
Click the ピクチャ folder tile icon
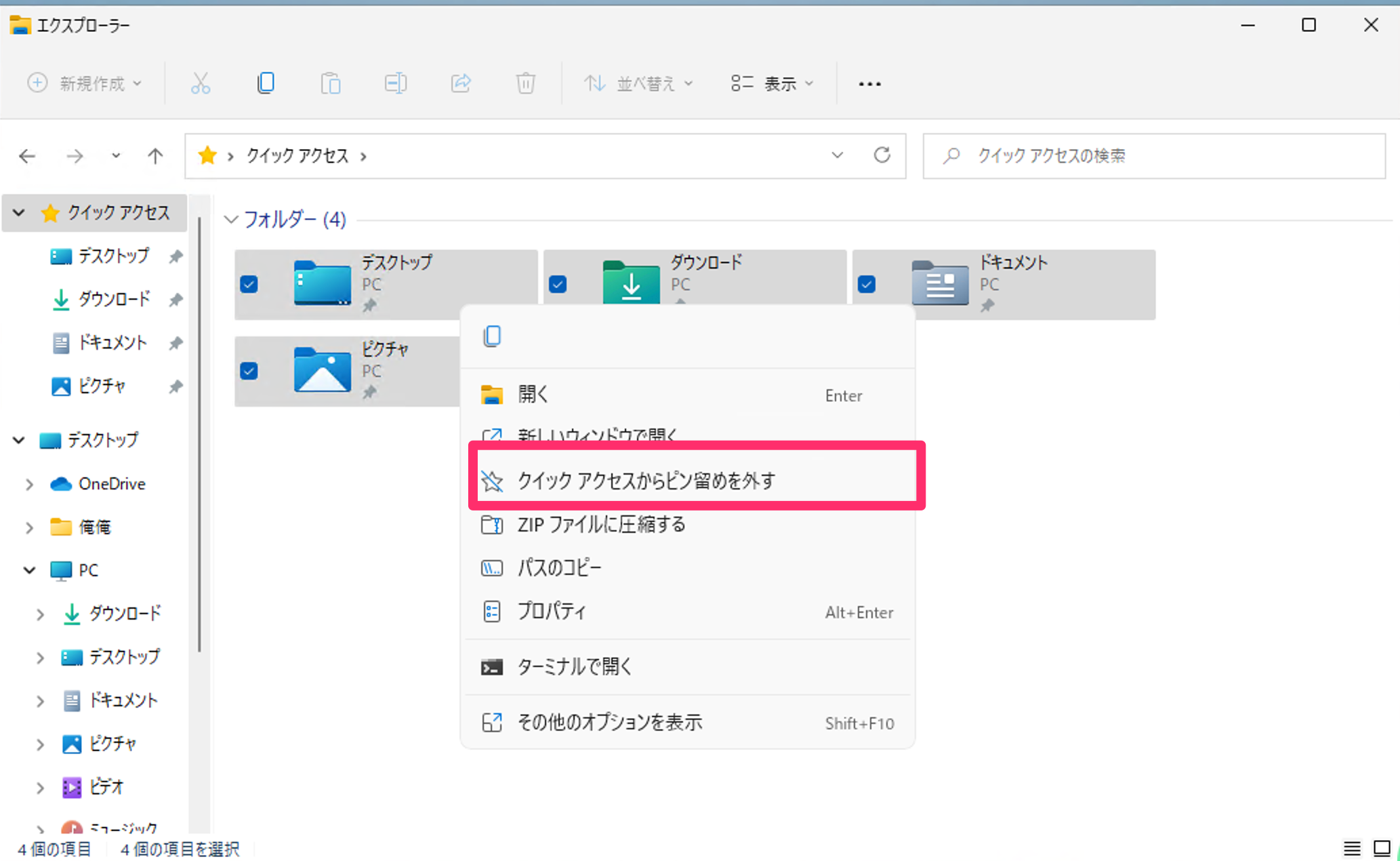pos(323,369)
